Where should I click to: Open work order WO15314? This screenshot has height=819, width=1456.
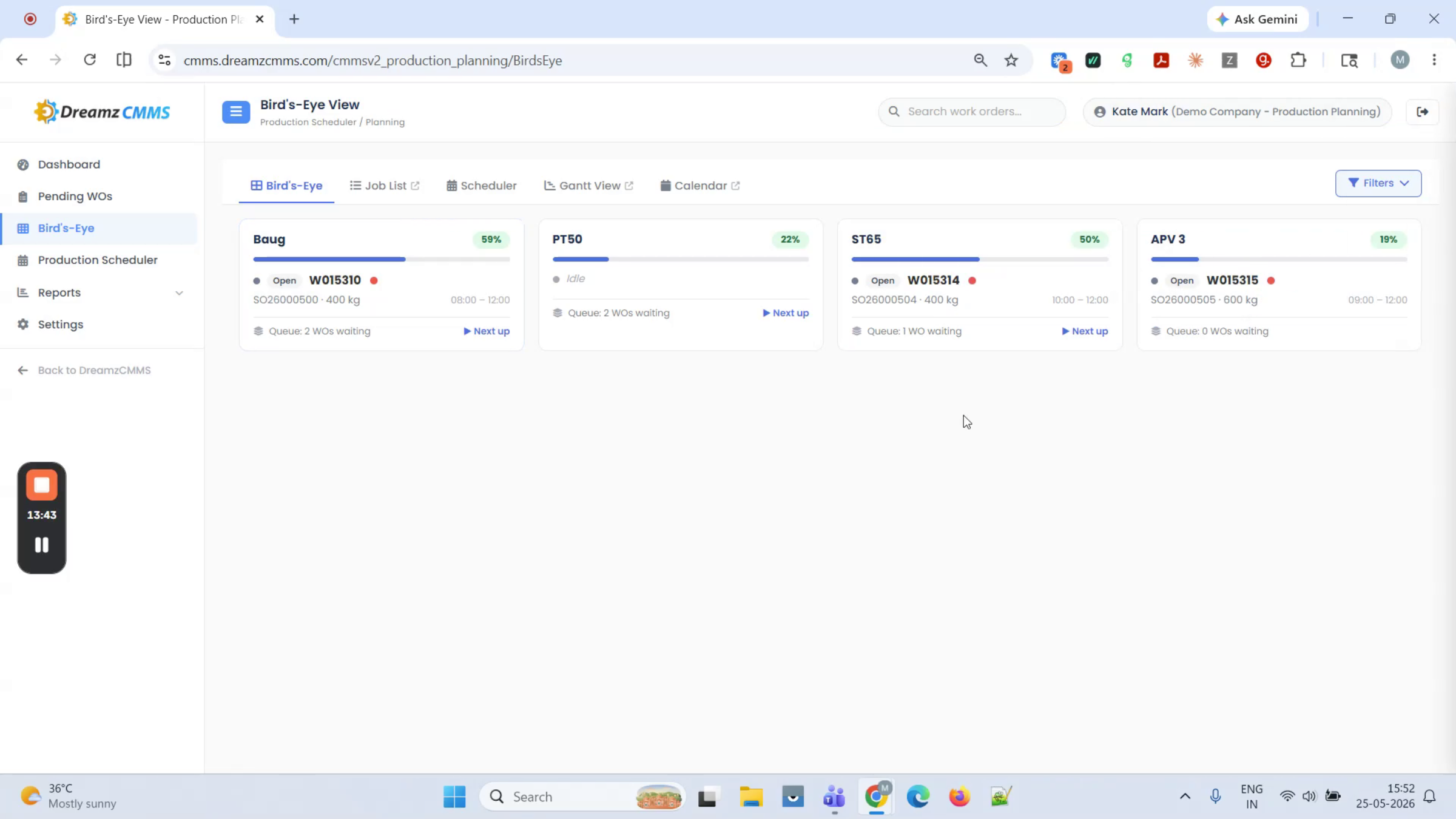point(933,280)
